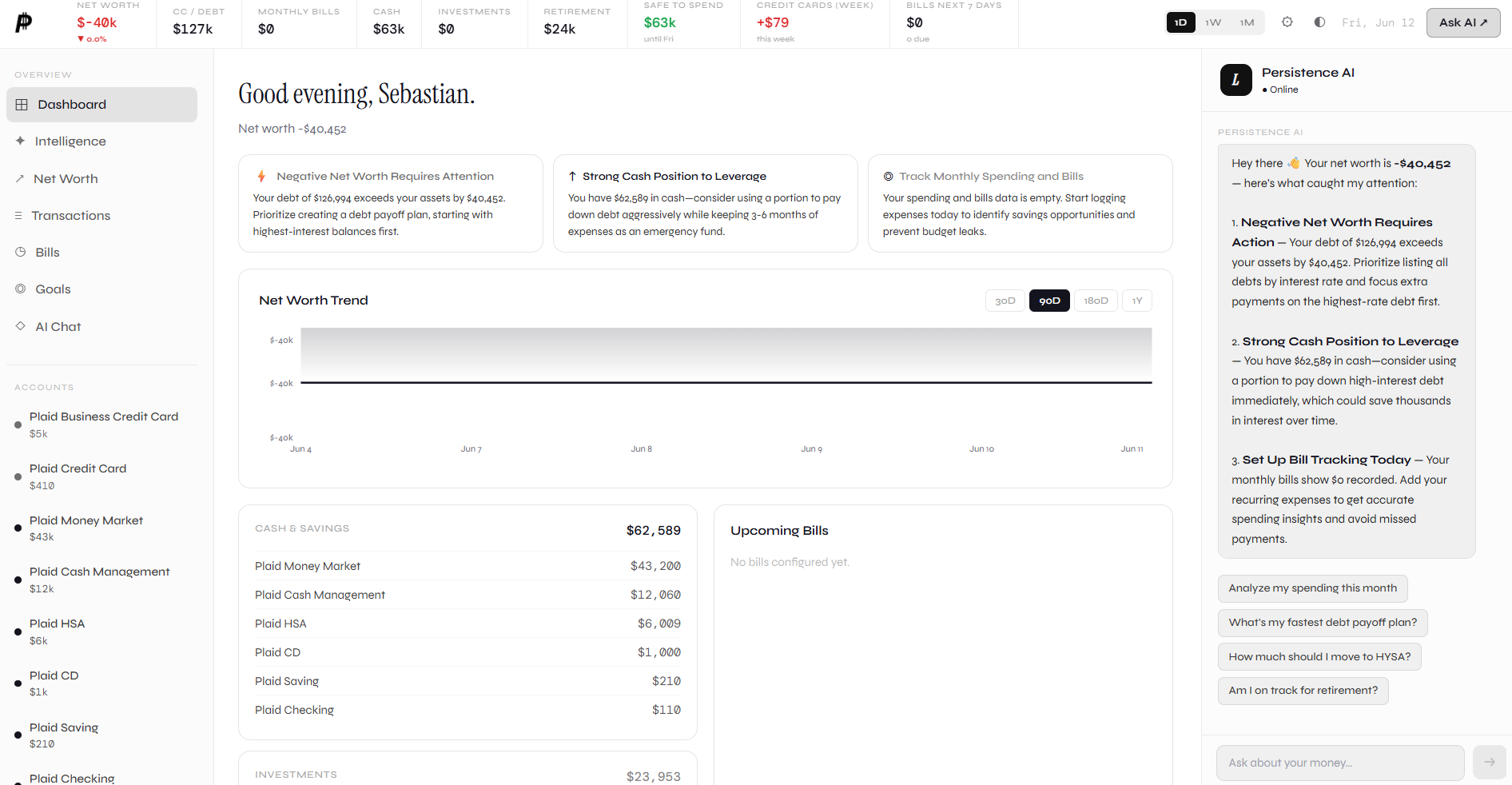The height and width of the screenshot is (785, 1512).
Task: Click the CC / Debt $127k stat
Action: click(x=198, y=22)
